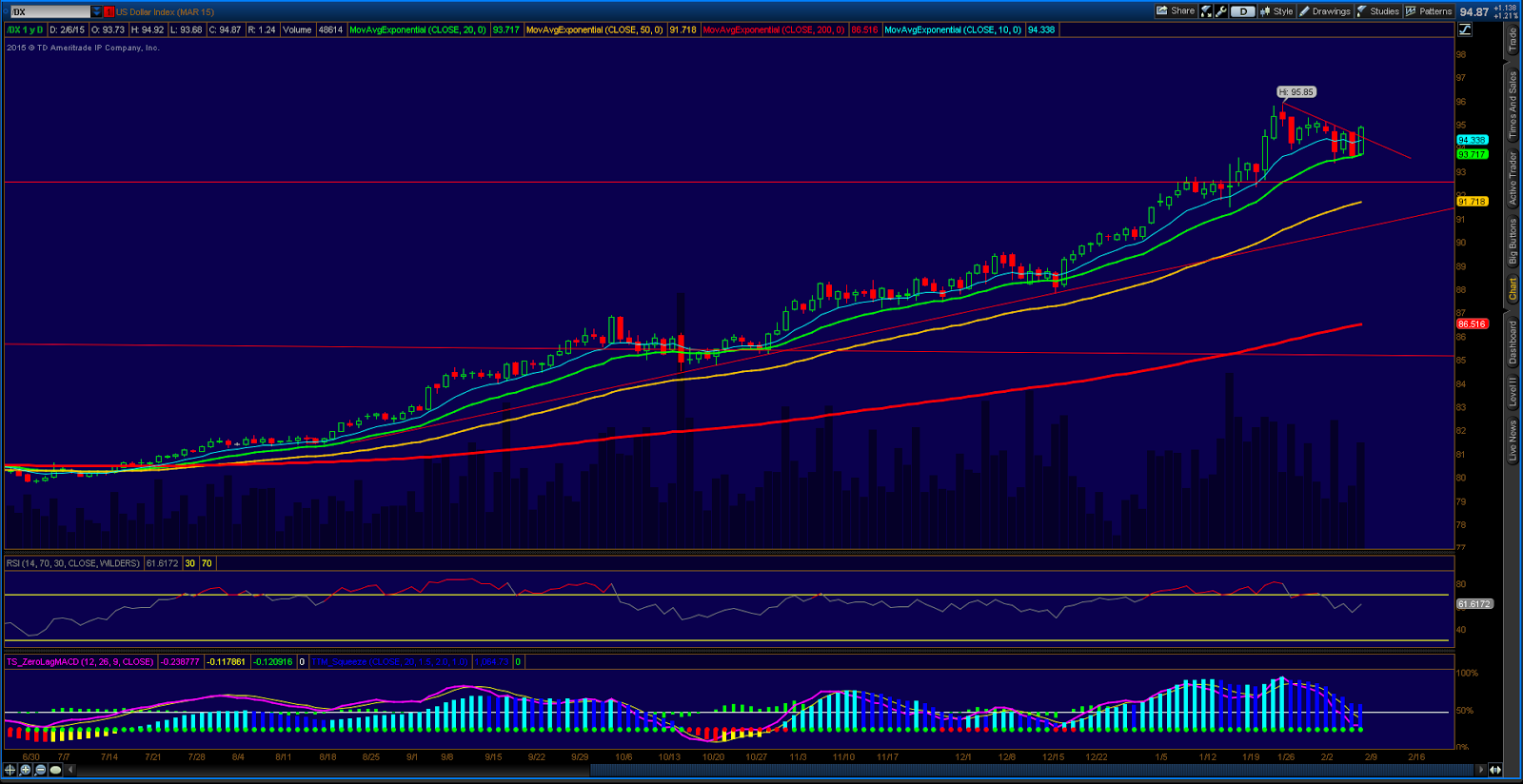Click the /DX 1 y D chart label
The image size is (1523, 784).
(x=26, y=29)
